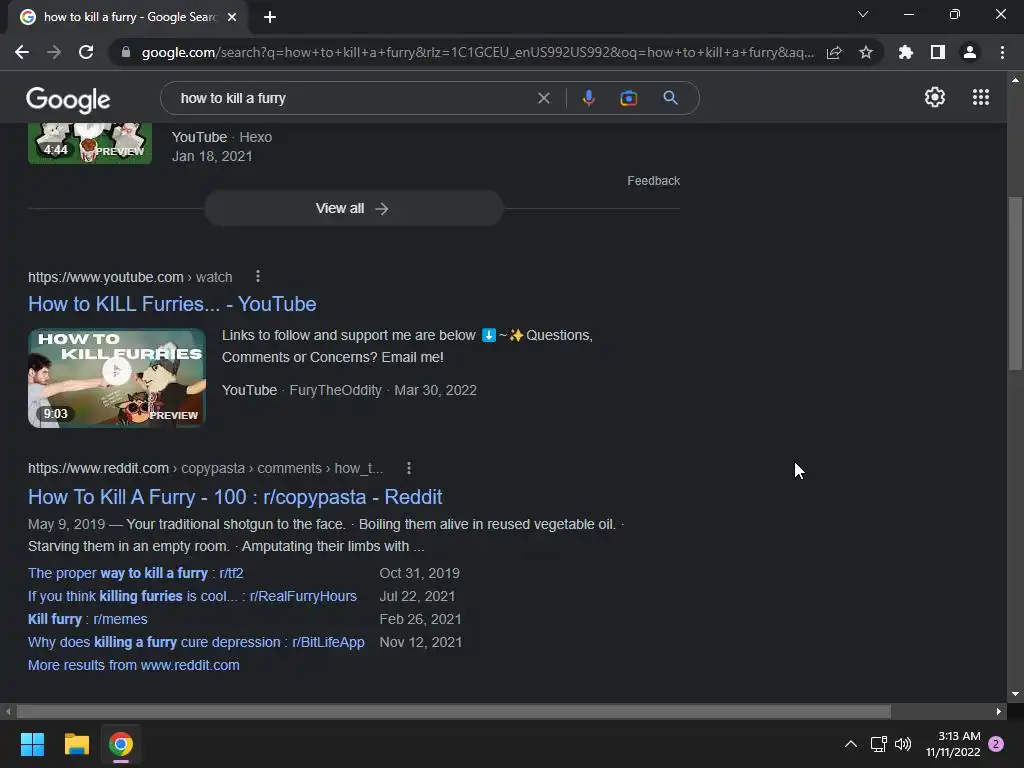This screenshot has height=768, width=1024.
Task: Open the volume tray icon
Action: coord(903,744)
